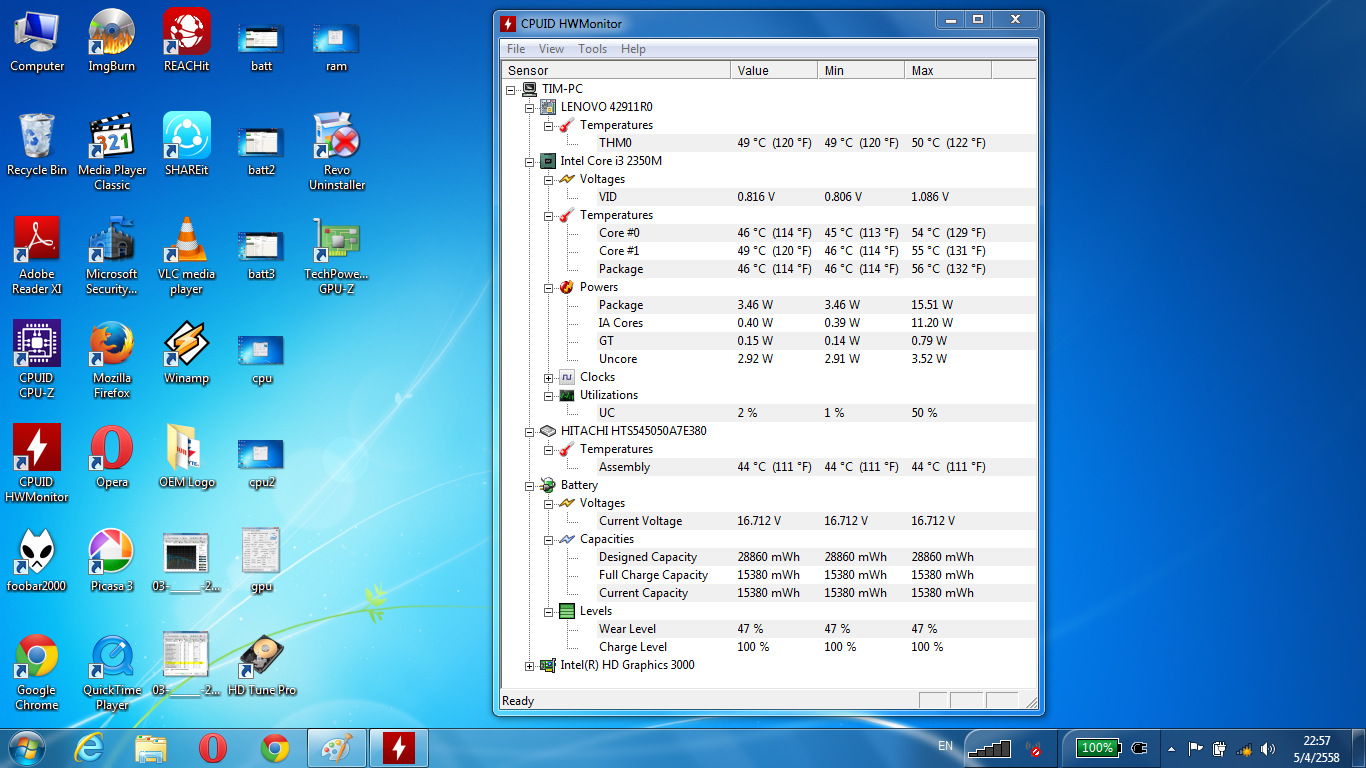Open Picasa 3 desktop shortcut

click(x=112, y=560)
